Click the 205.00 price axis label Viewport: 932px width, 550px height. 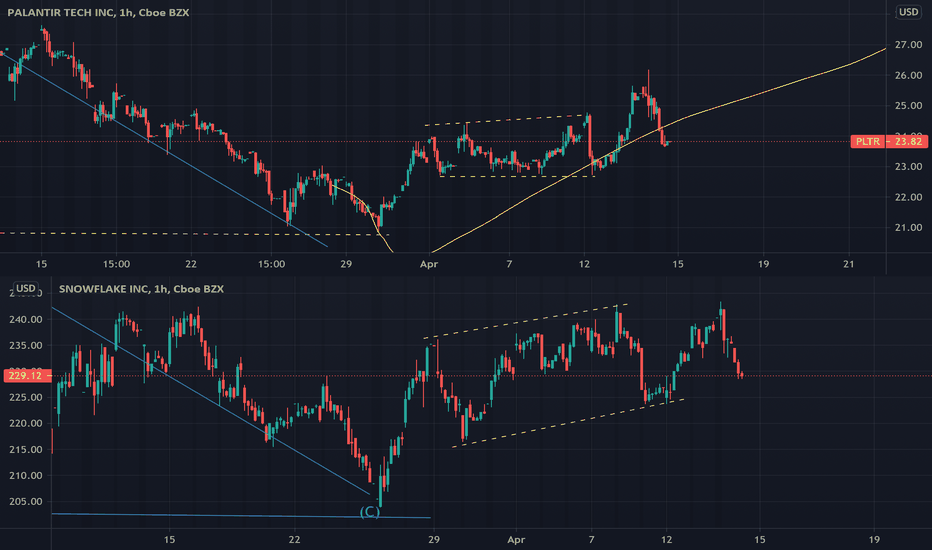click(26, 501)
